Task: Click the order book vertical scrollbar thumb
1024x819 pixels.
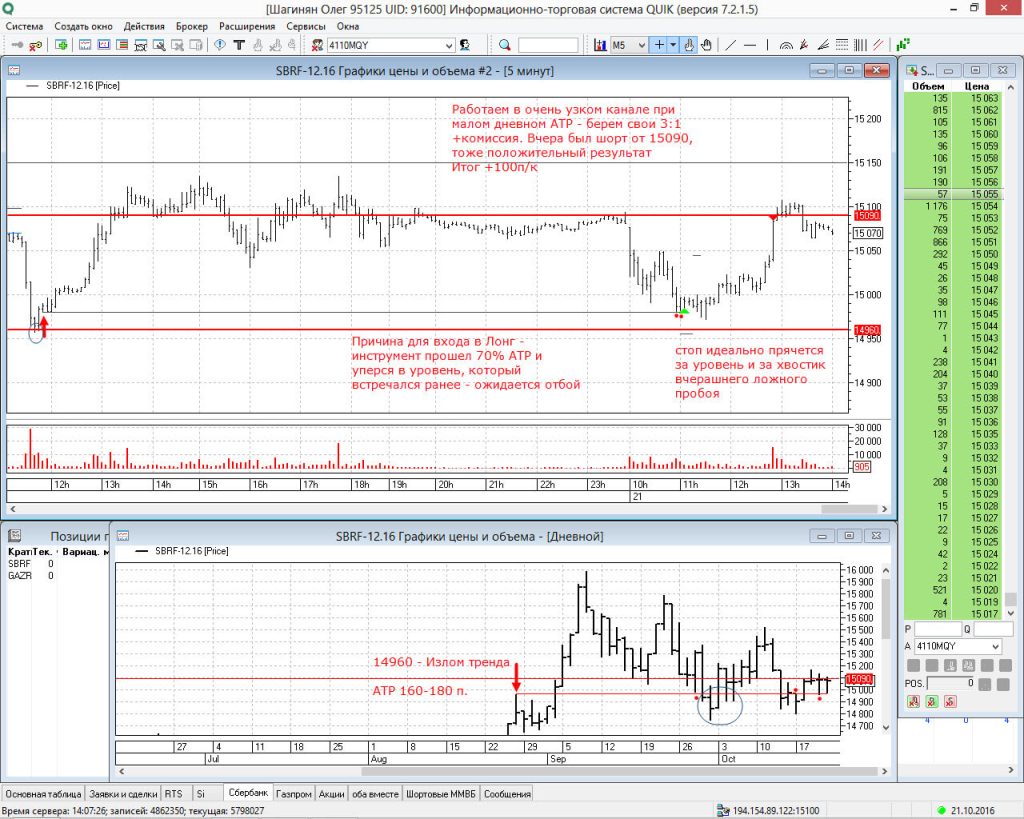Action: 1010,599
